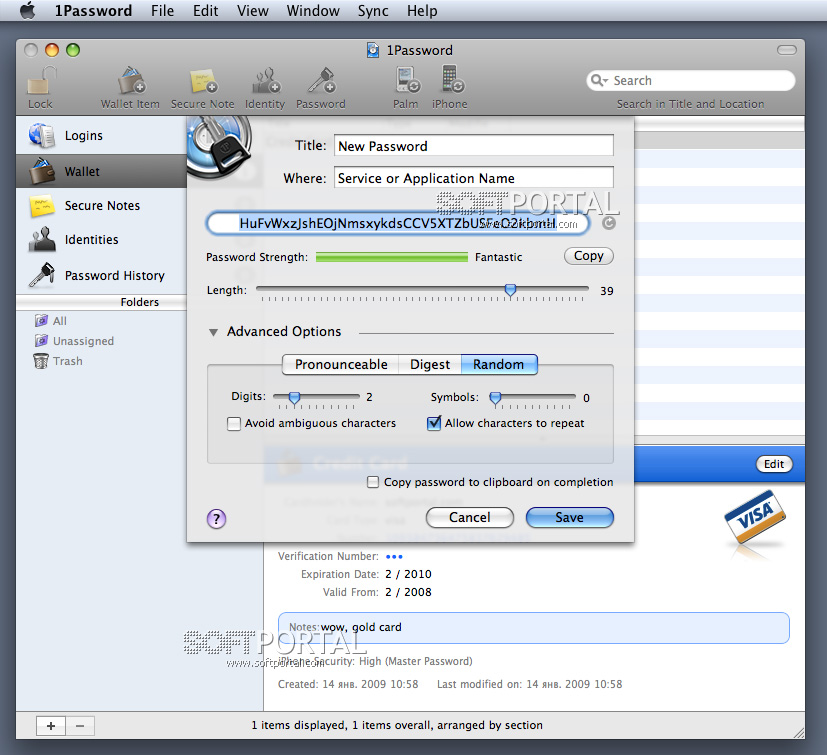
Task: Open the Edit menu
Action: coord(205,11)
